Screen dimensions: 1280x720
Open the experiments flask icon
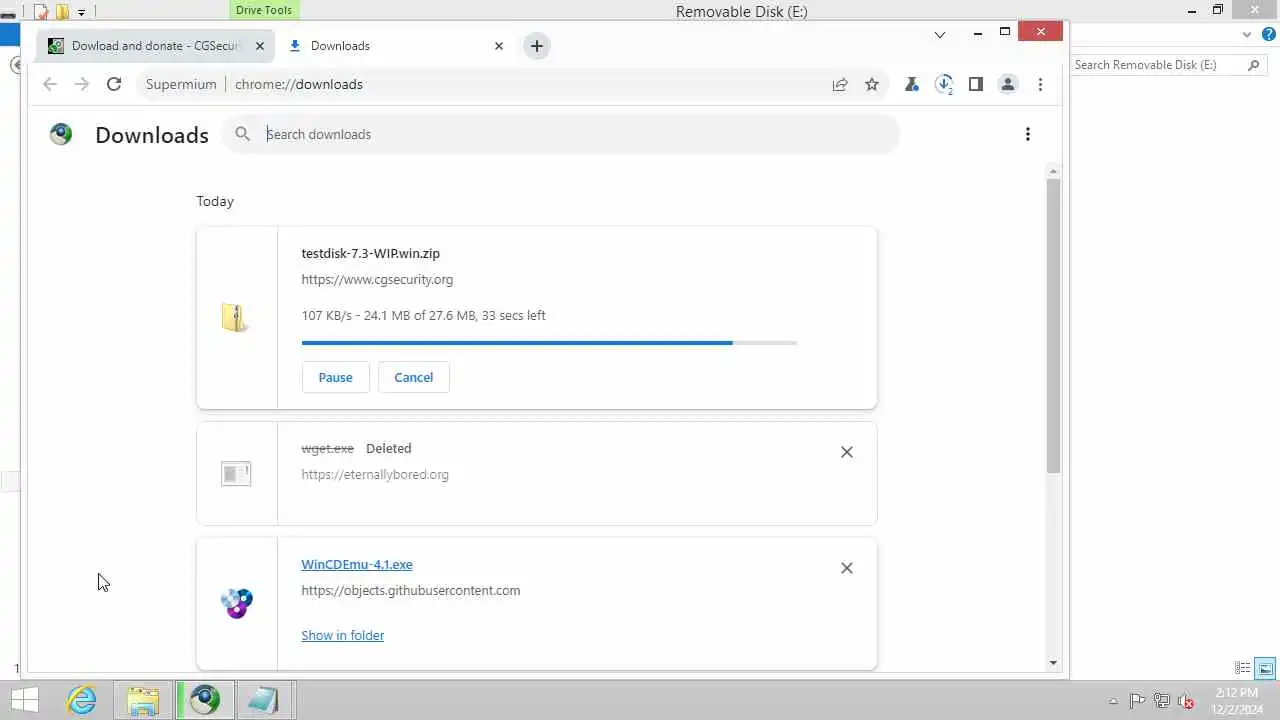[x=912, y=84]
